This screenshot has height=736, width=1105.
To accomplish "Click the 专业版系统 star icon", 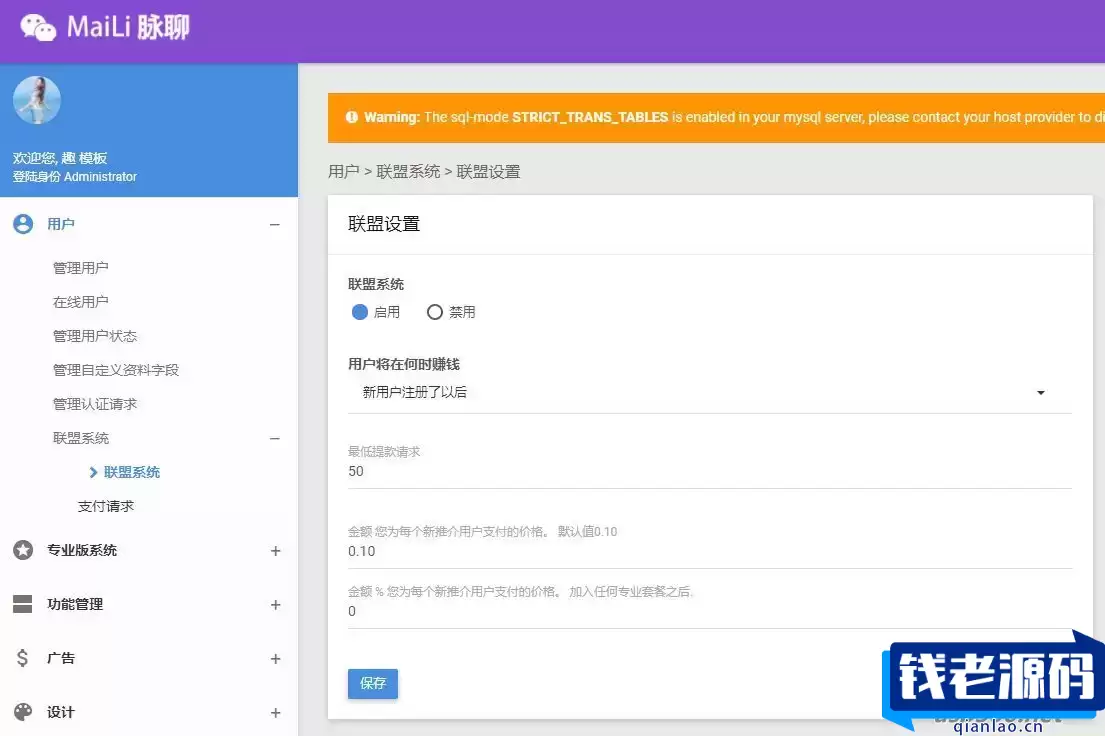I will 23,550.
